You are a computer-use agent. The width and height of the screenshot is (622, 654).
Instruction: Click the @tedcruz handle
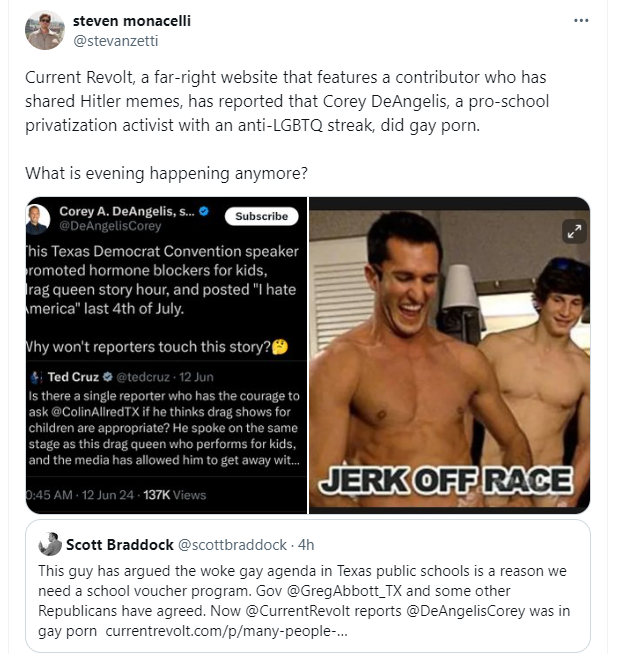[x=143, y=377]
